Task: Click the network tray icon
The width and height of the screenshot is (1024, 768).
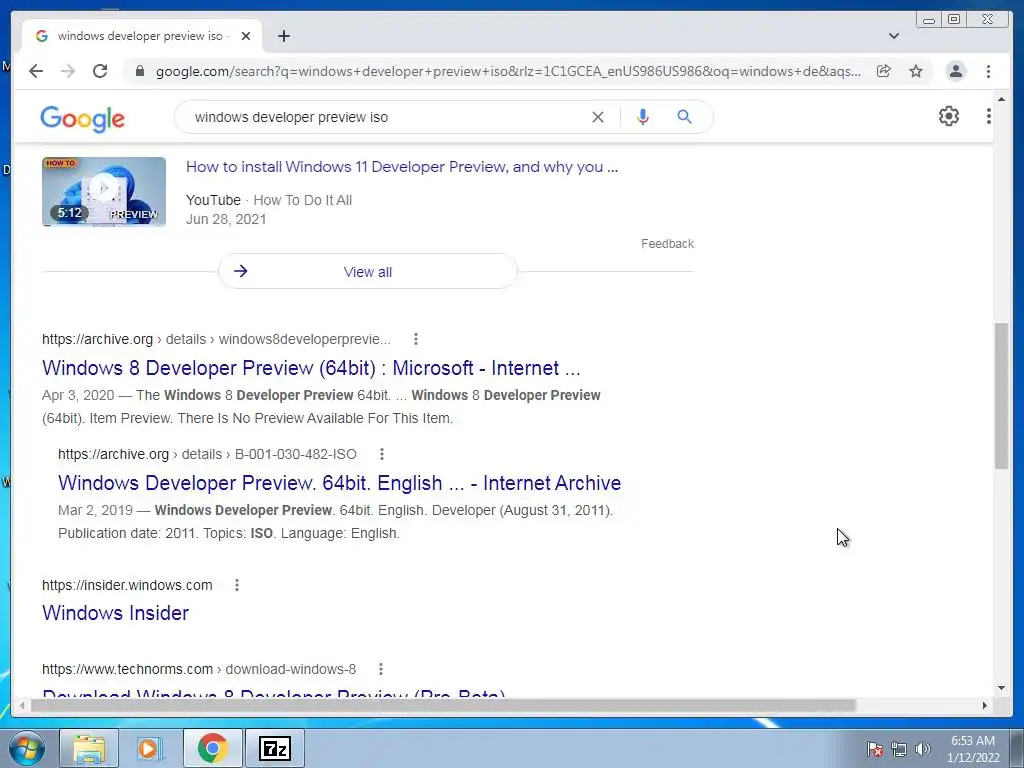Action: click(x=899, y=749)
